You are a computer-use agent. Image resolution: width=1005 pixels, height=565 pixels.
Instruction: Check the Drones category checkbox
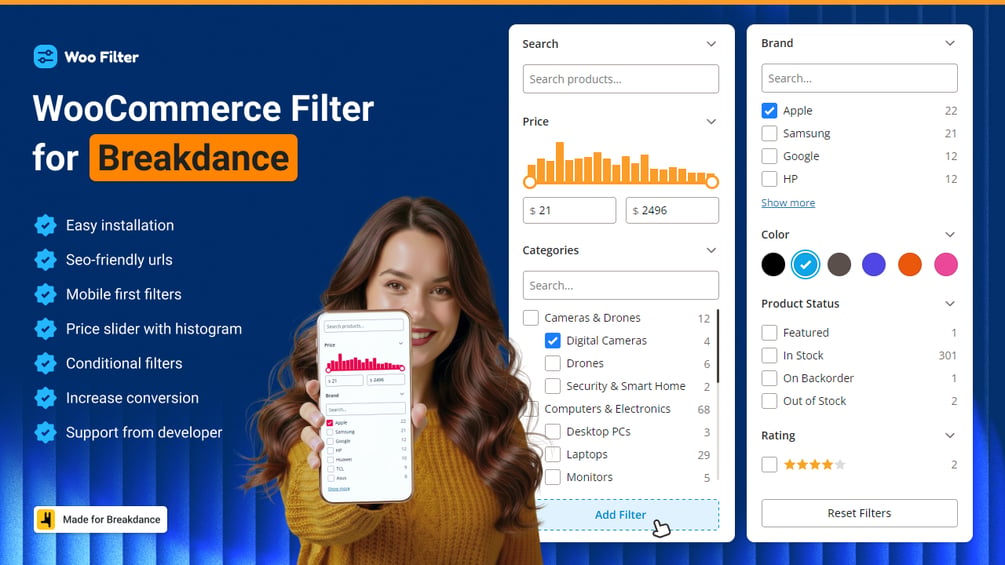pyautogui.click(x=552, y=363)
